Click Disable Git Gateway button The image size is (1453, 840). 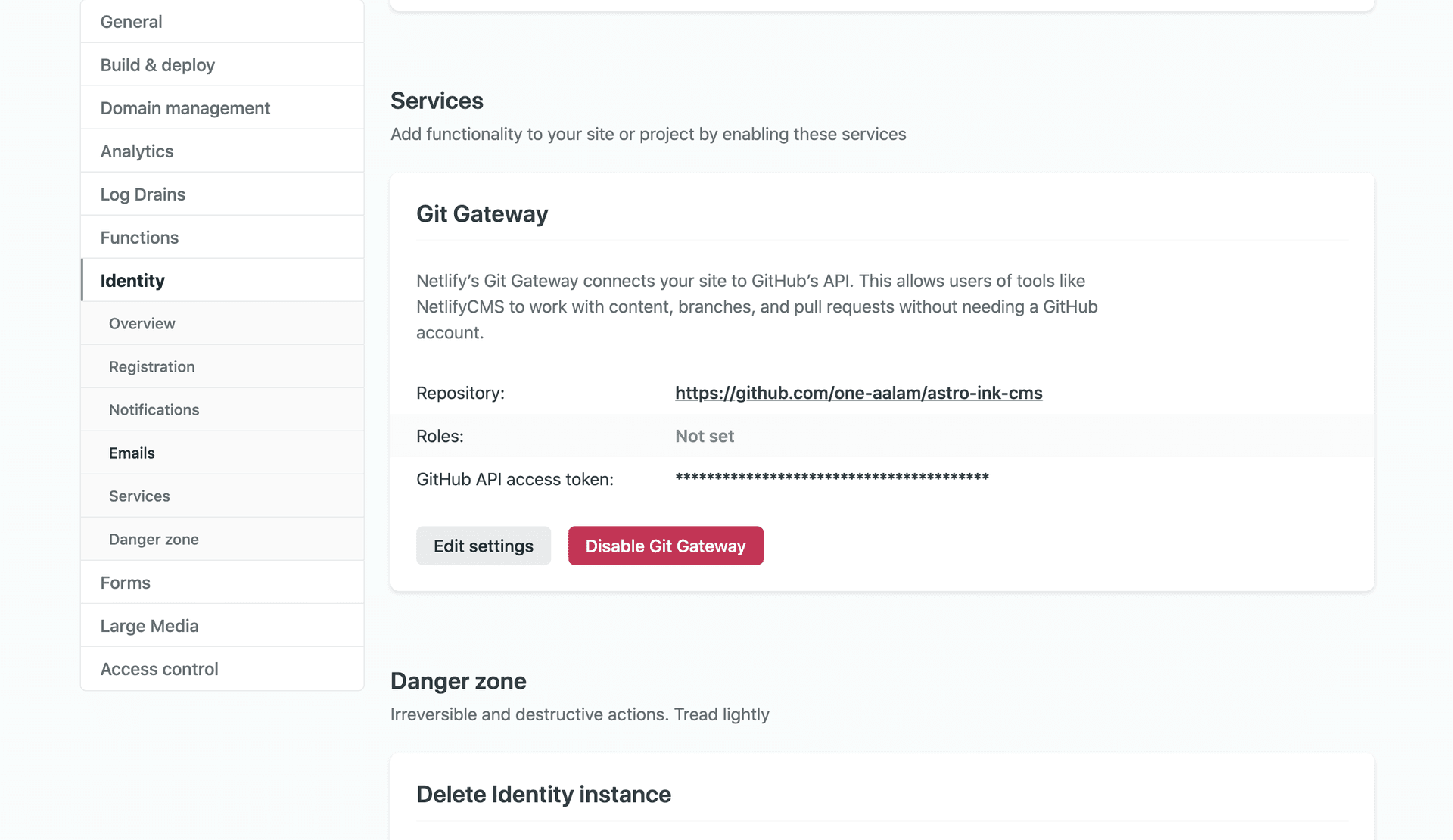(x=665, y=546)
